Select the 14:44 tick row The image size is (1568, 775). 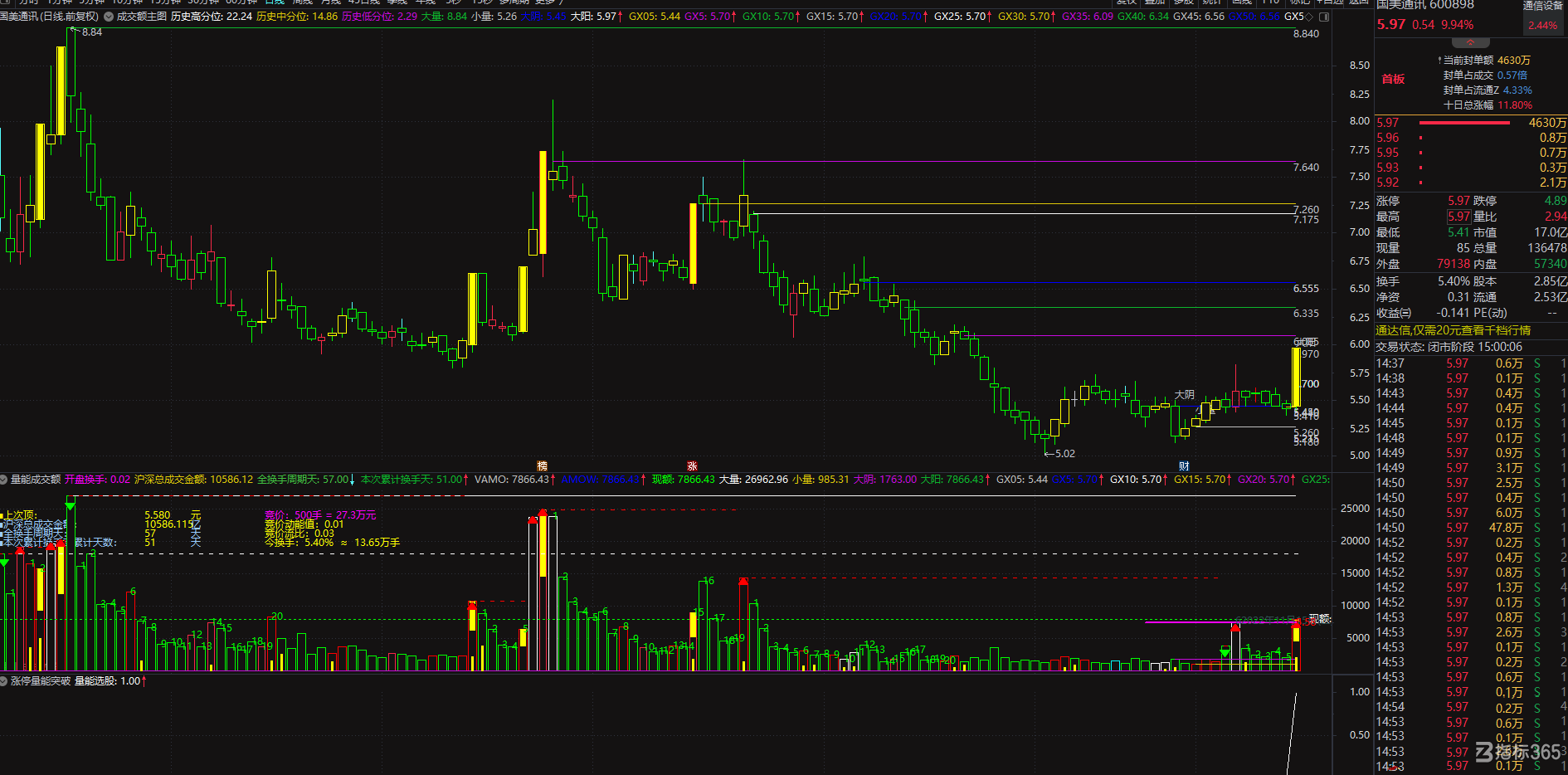click(1471, 408)
